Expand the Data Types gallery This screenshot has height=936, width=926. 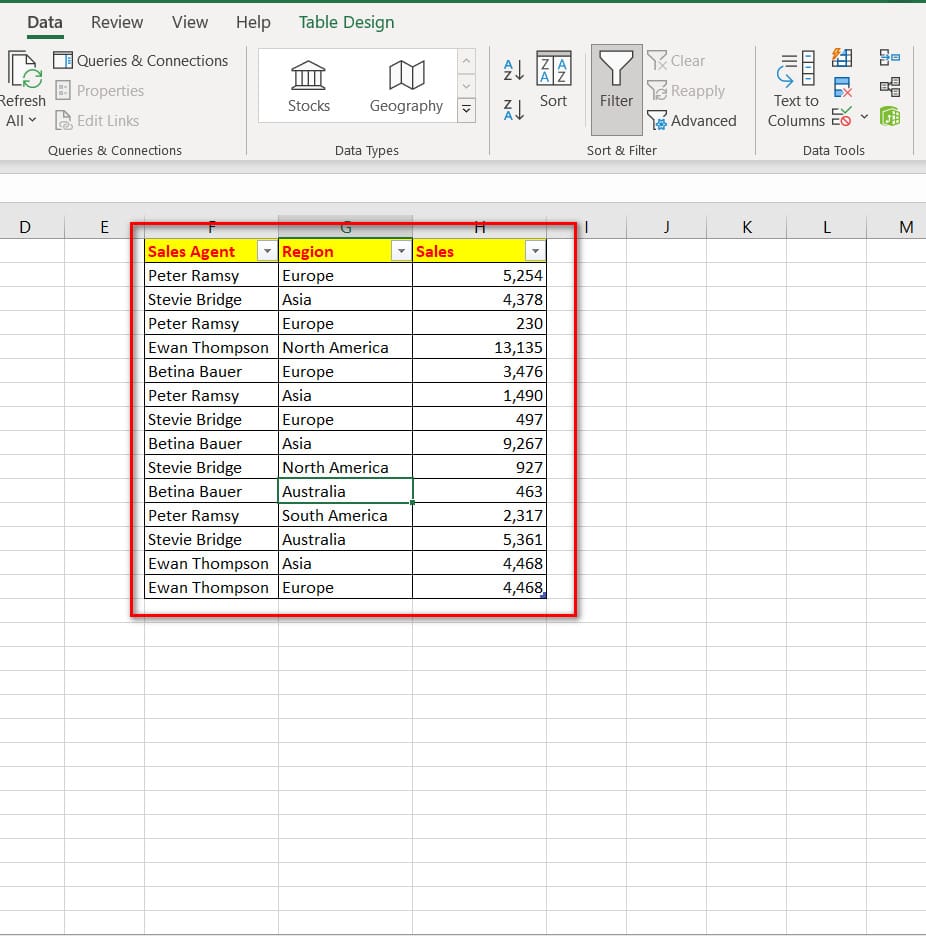[466, 110]
